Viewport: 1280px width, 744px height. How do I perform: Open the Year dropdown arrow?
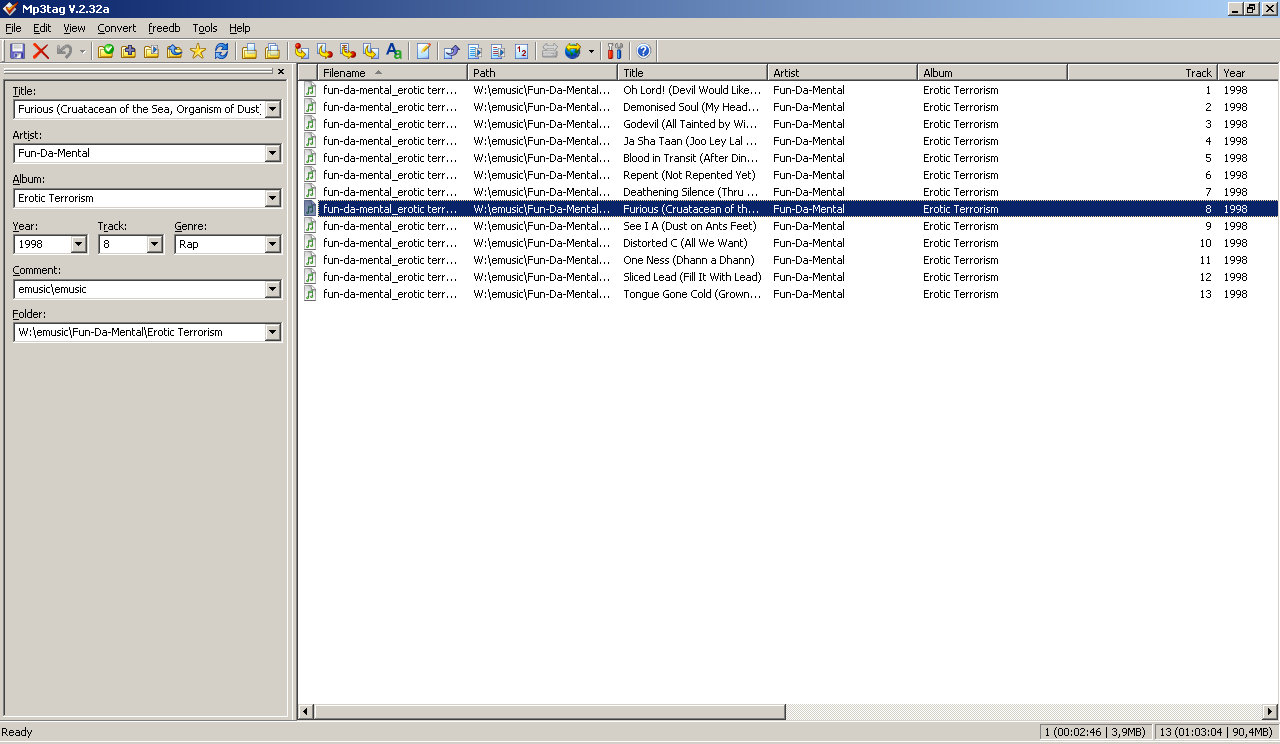pos(79,244)
